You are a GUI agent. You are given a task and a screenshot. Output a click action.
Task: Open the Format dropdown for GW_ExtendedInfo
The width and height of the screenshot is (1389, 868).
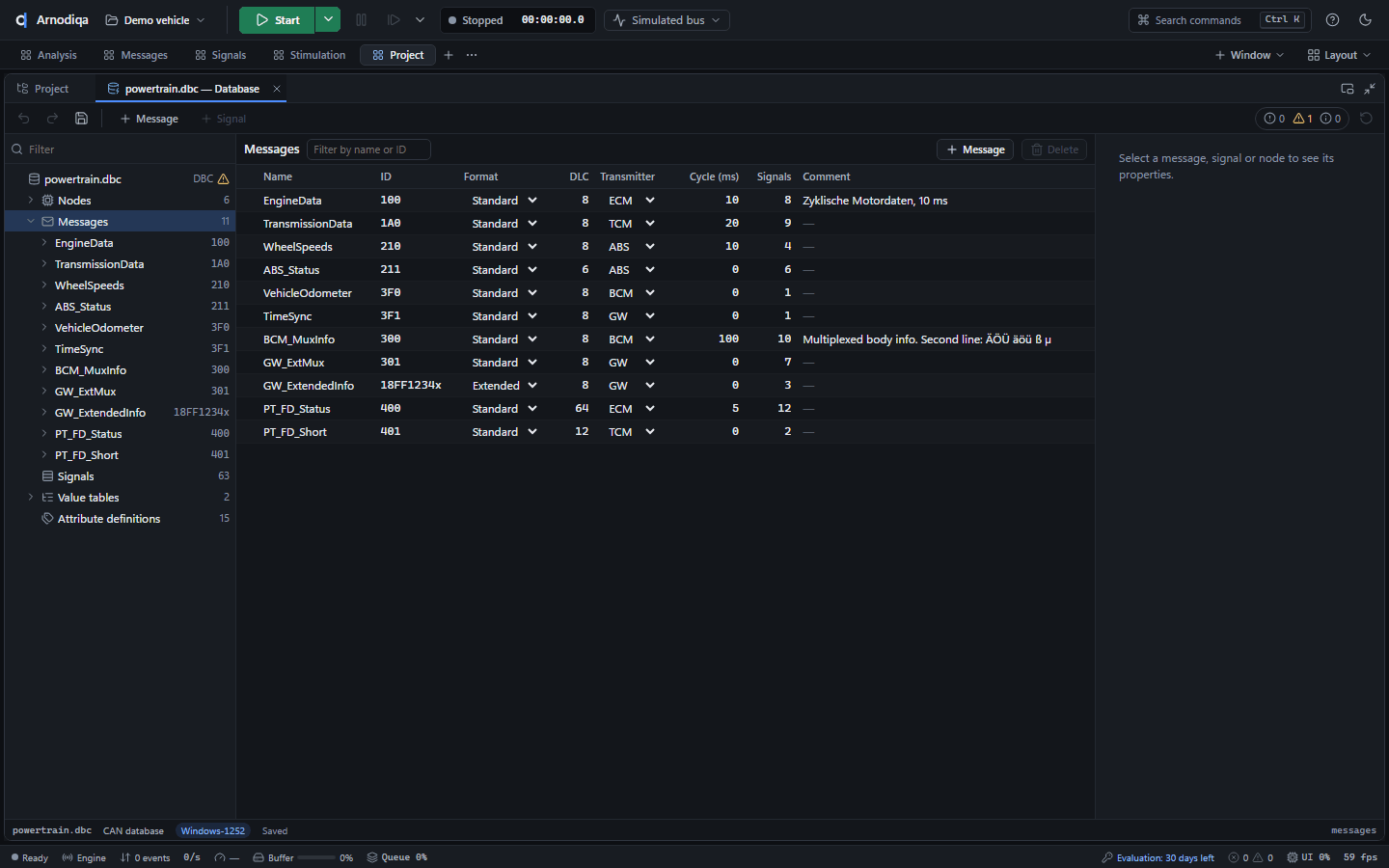(x=504, y=386)
